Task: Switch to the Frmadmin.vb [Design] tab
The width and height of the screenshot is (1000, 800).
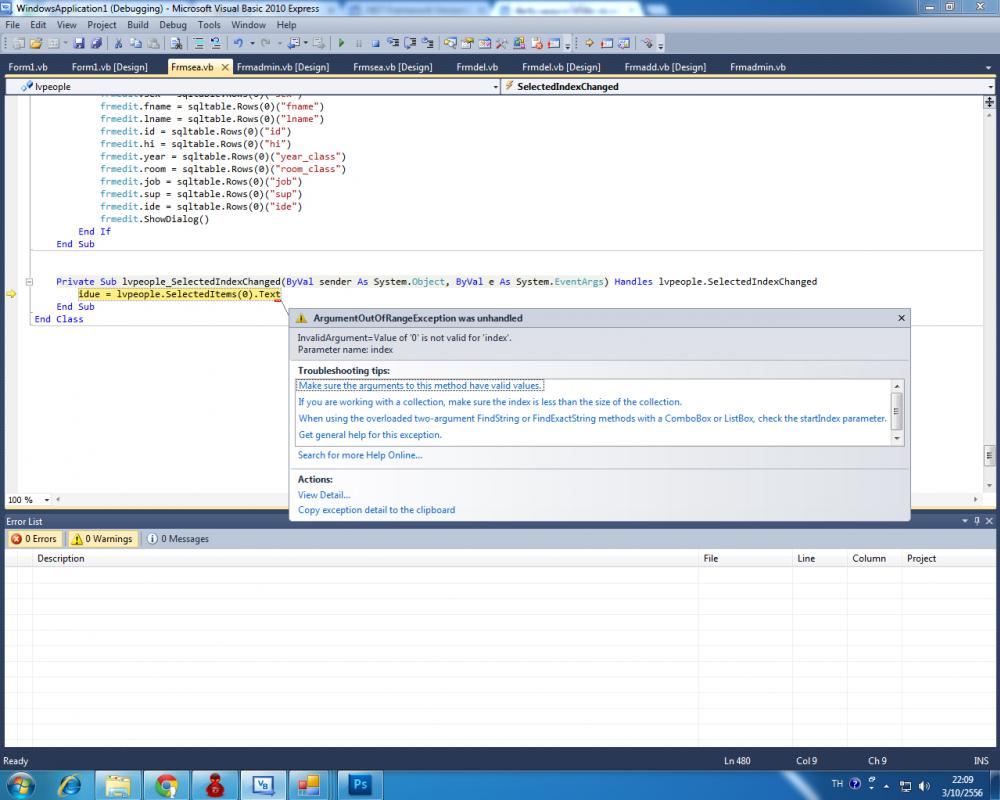Action: point(283,67)
